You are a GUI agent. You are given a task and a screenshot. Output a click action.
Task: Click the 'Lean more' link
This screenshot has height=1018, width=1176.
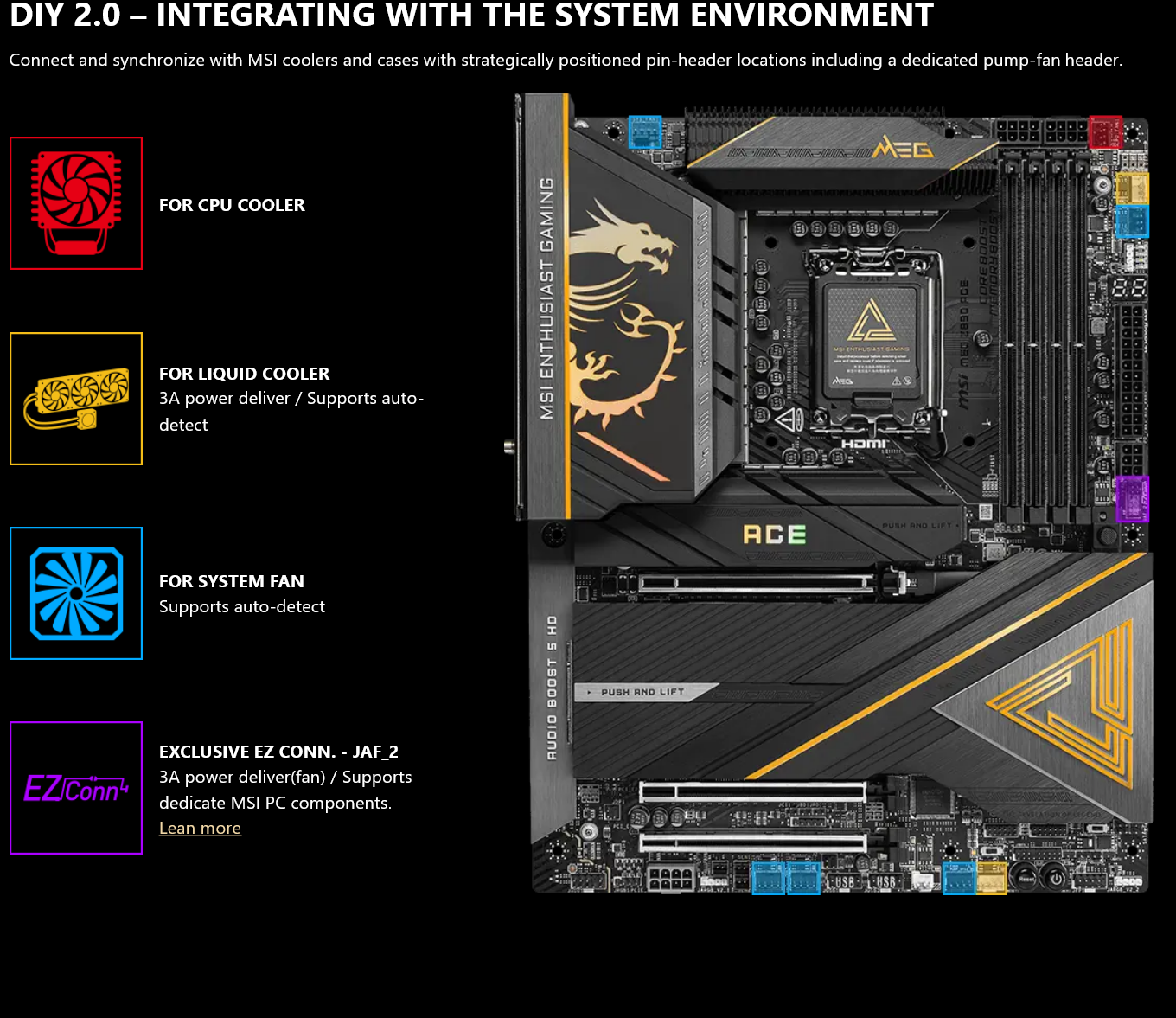[x=200, y=829]
